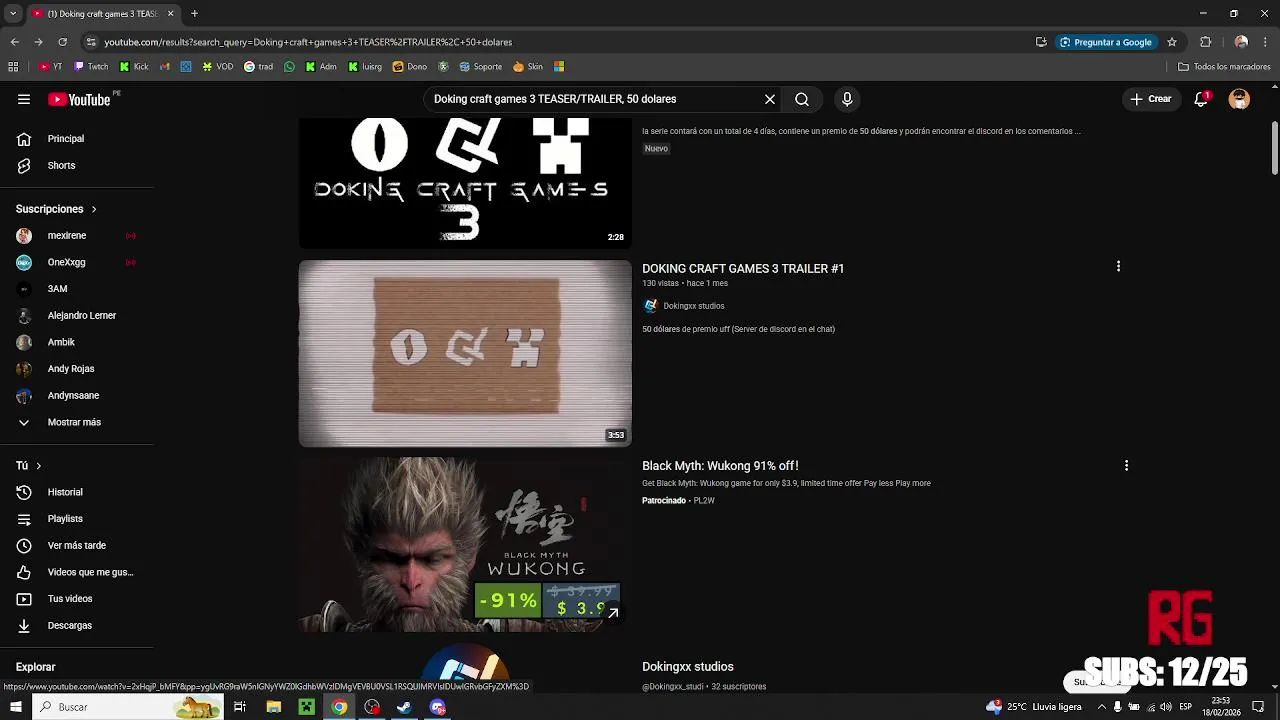Open the Dokingxx studios channel result
This screenshot has width=1280, height=720.
pyautogui.click(x=688, y=667)
